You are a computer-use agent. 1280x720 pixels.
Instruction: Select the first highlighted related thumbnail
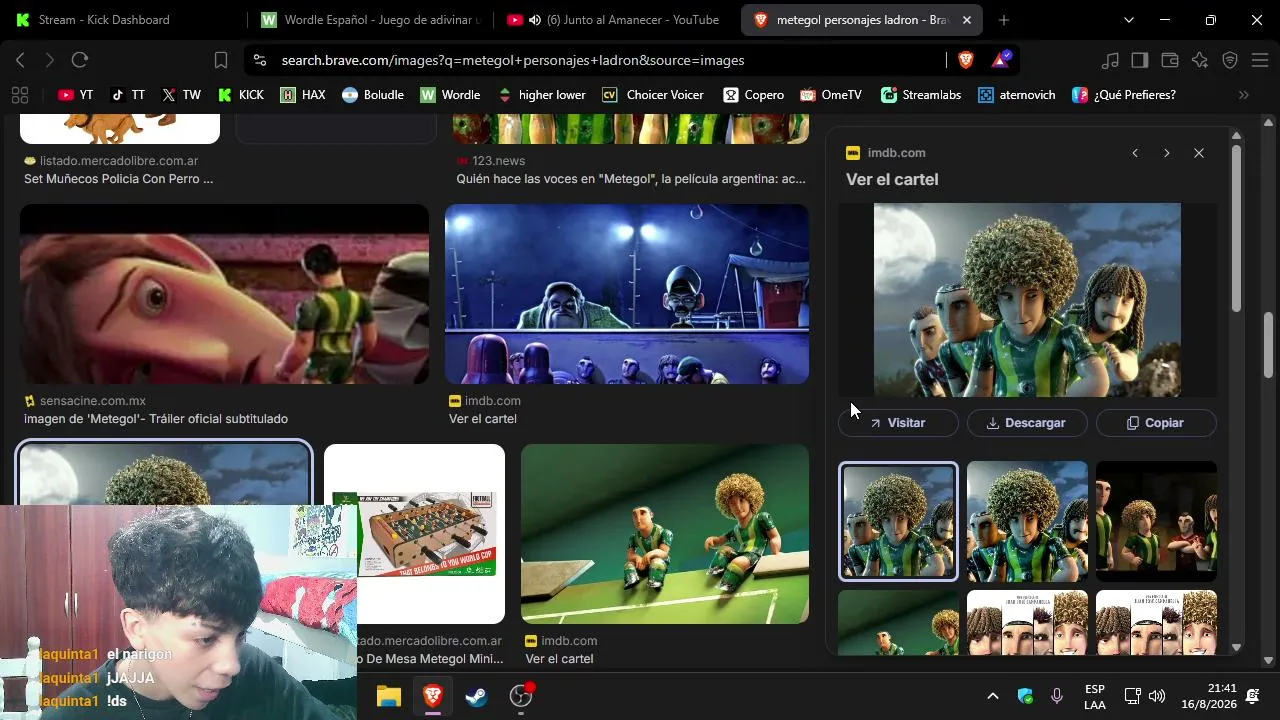coord(898,521)
